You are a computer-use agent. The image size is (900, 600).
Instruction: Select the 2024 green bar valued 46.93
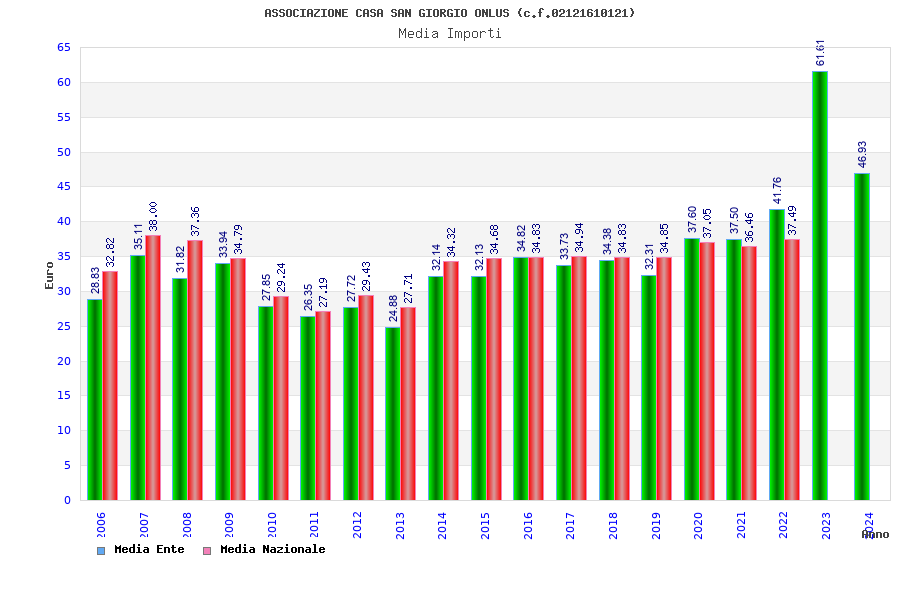pos(862,336)
